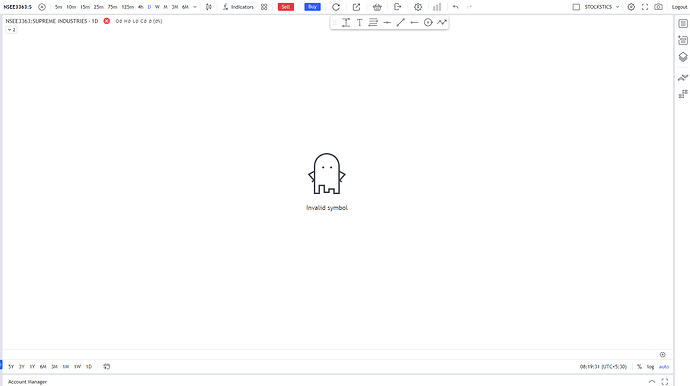Open the depth of market icon in right sidebar
The image size is (690, 386).
(683, 94)
